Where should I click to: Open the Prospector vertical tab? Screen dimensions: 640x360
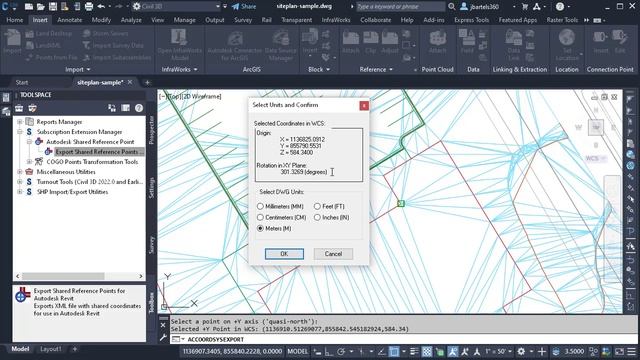151,130
